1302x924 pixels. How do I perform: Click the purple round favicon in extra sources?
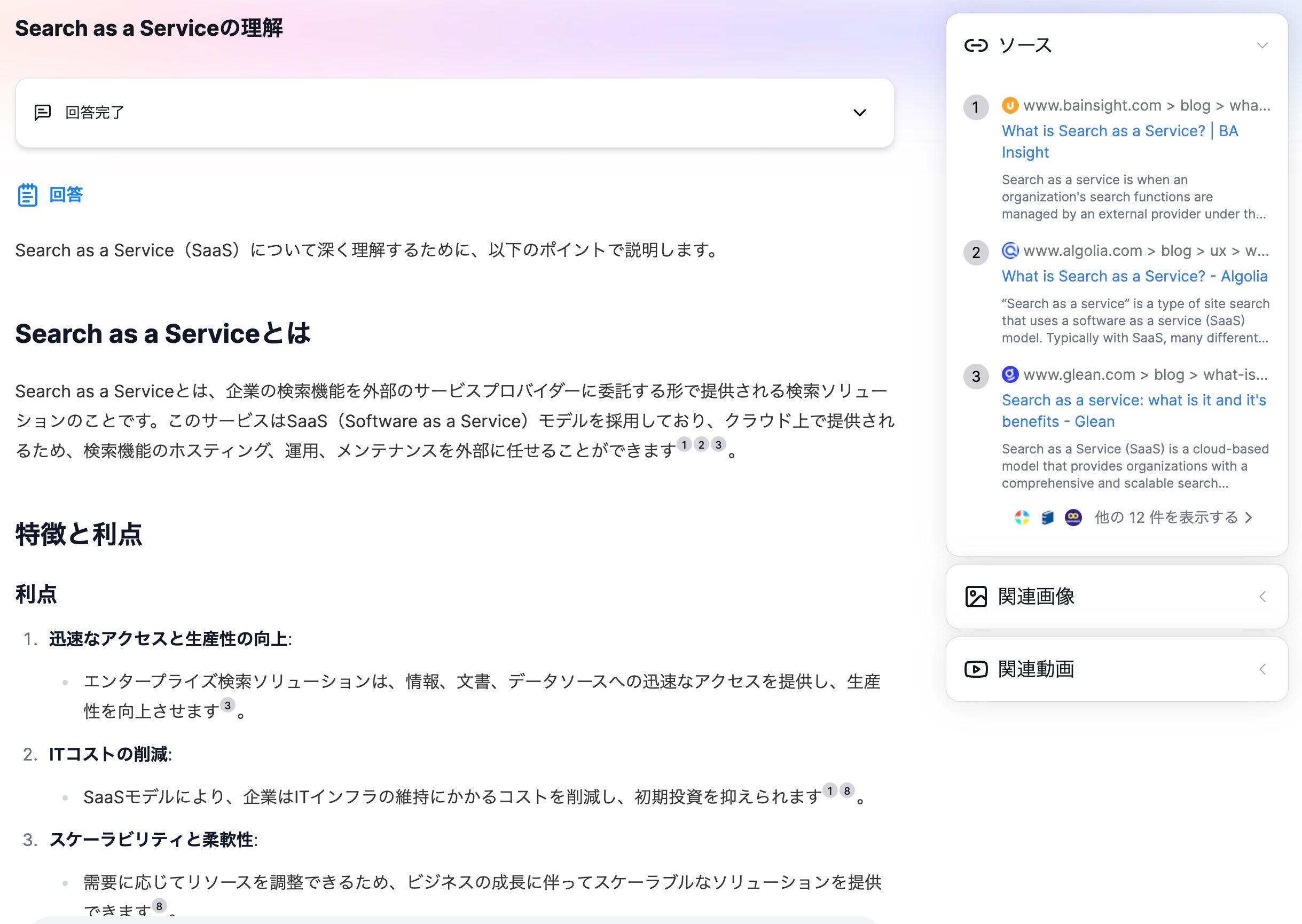tap(1073, 517)
